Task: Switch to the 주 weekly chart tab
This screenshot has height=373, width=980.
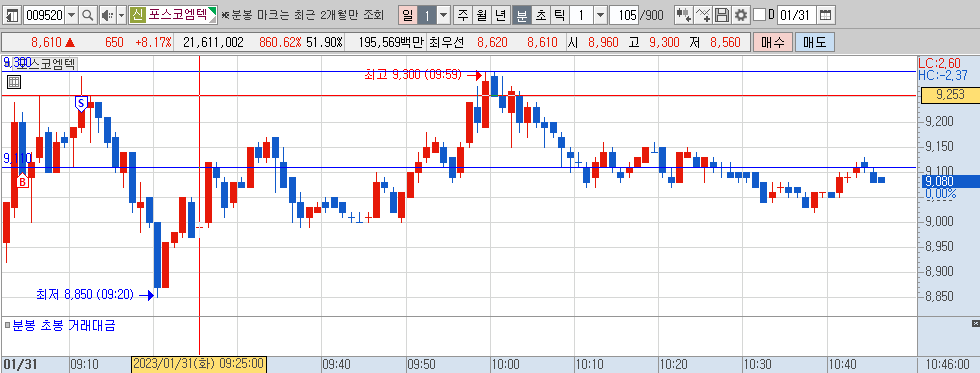Action: pos(462,14)
